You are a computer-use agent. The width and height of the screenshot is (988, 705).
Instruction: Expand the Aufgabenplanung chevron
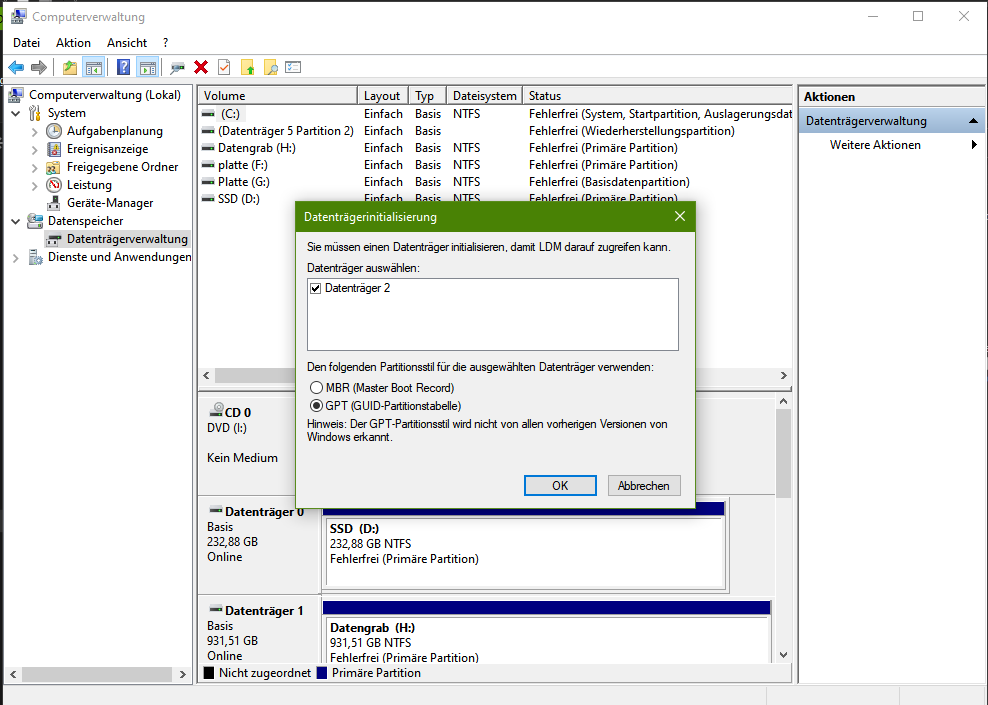coord(35,132)
